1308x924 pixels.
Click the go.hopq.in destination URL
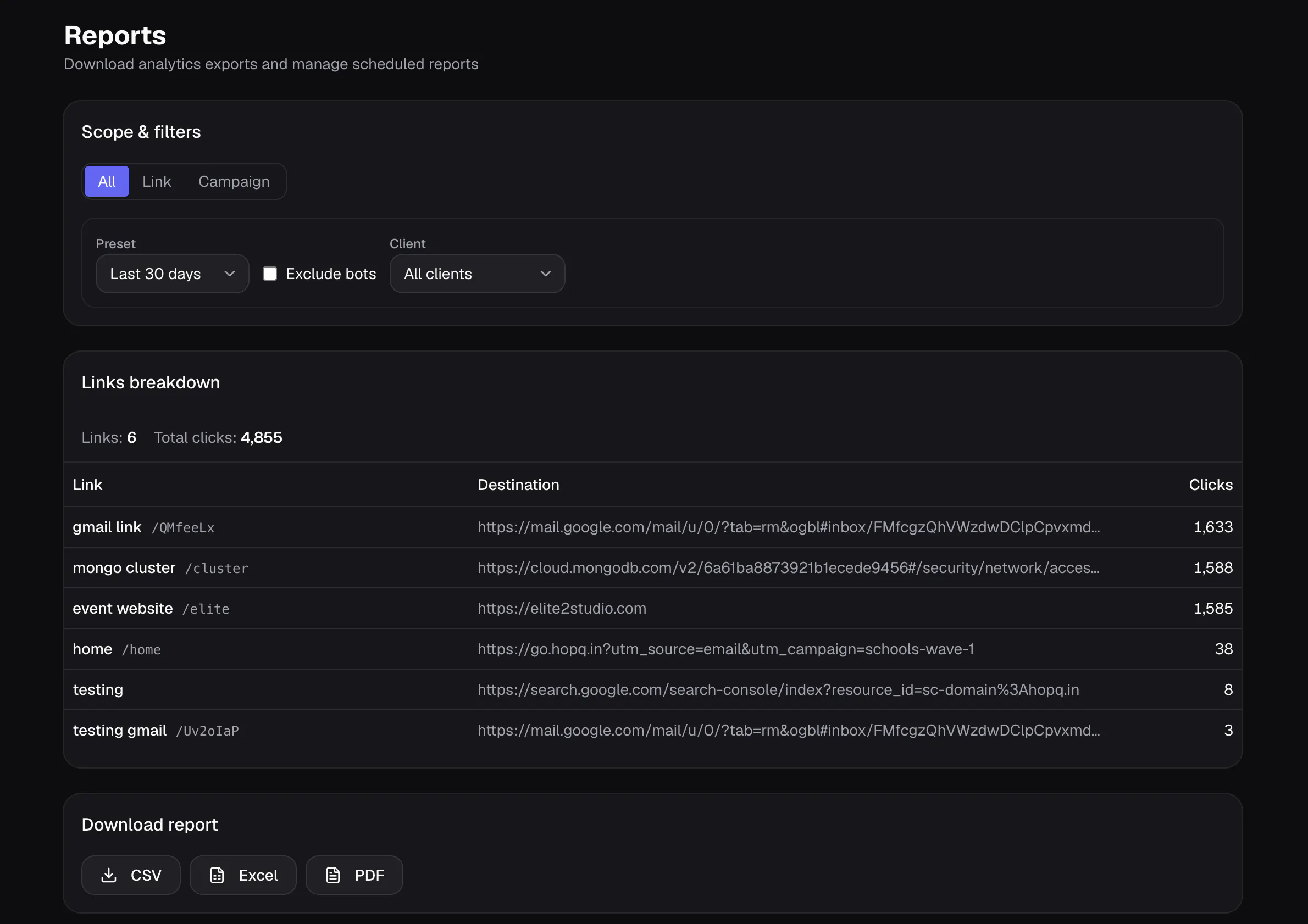pos(726,649)
